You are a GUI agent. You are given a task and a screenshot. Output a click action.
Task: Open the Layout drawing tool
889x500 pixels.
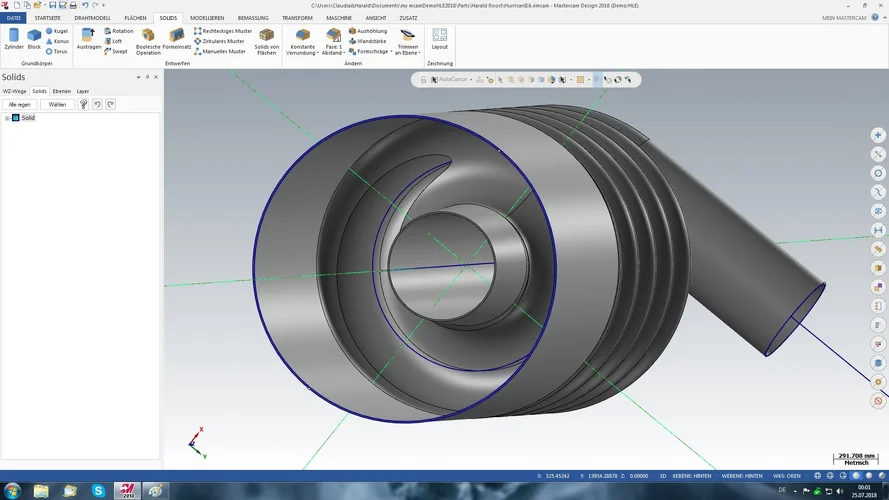439,39
